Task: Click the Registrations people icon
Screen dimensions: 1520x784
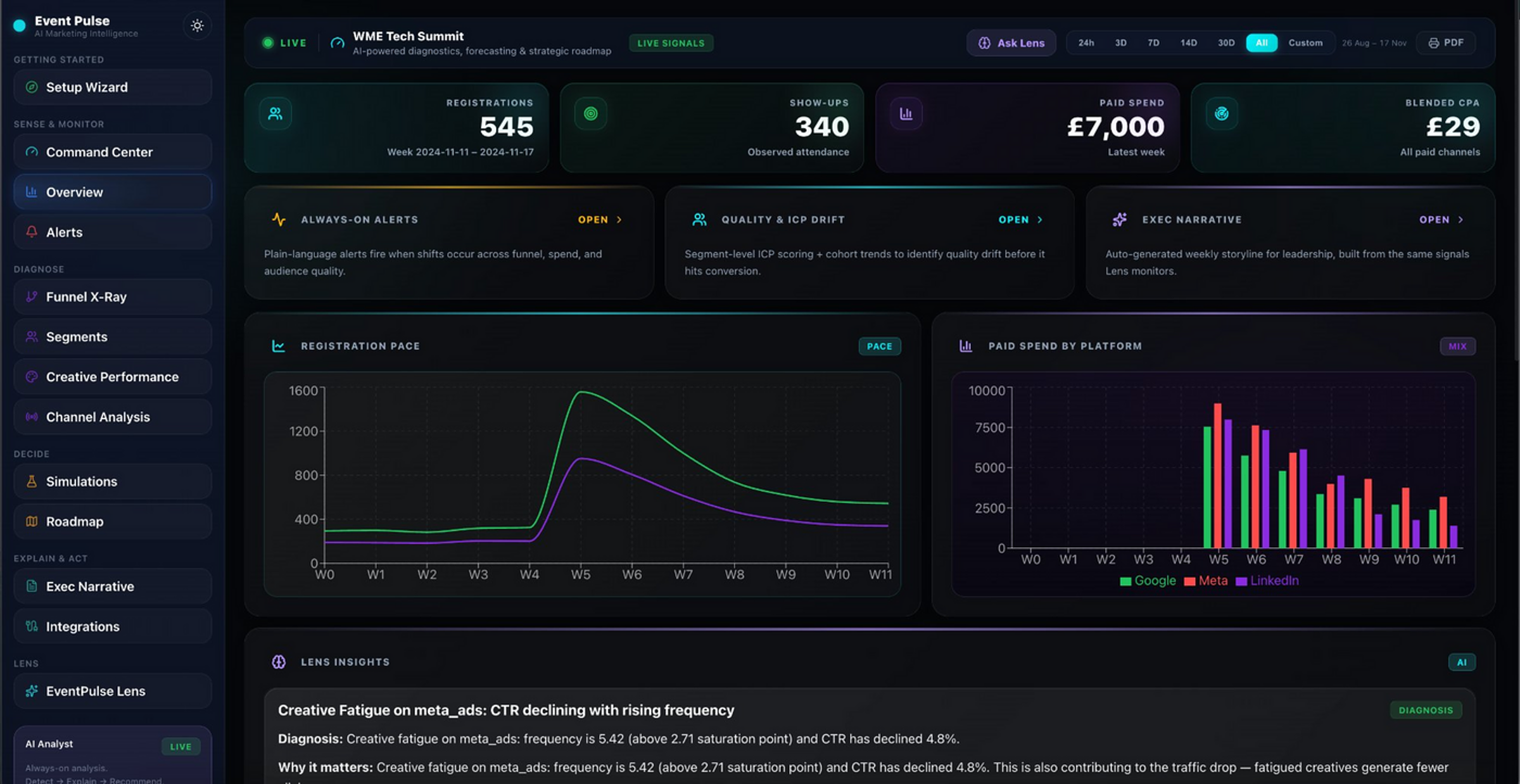Action: (x=275, y=114)
